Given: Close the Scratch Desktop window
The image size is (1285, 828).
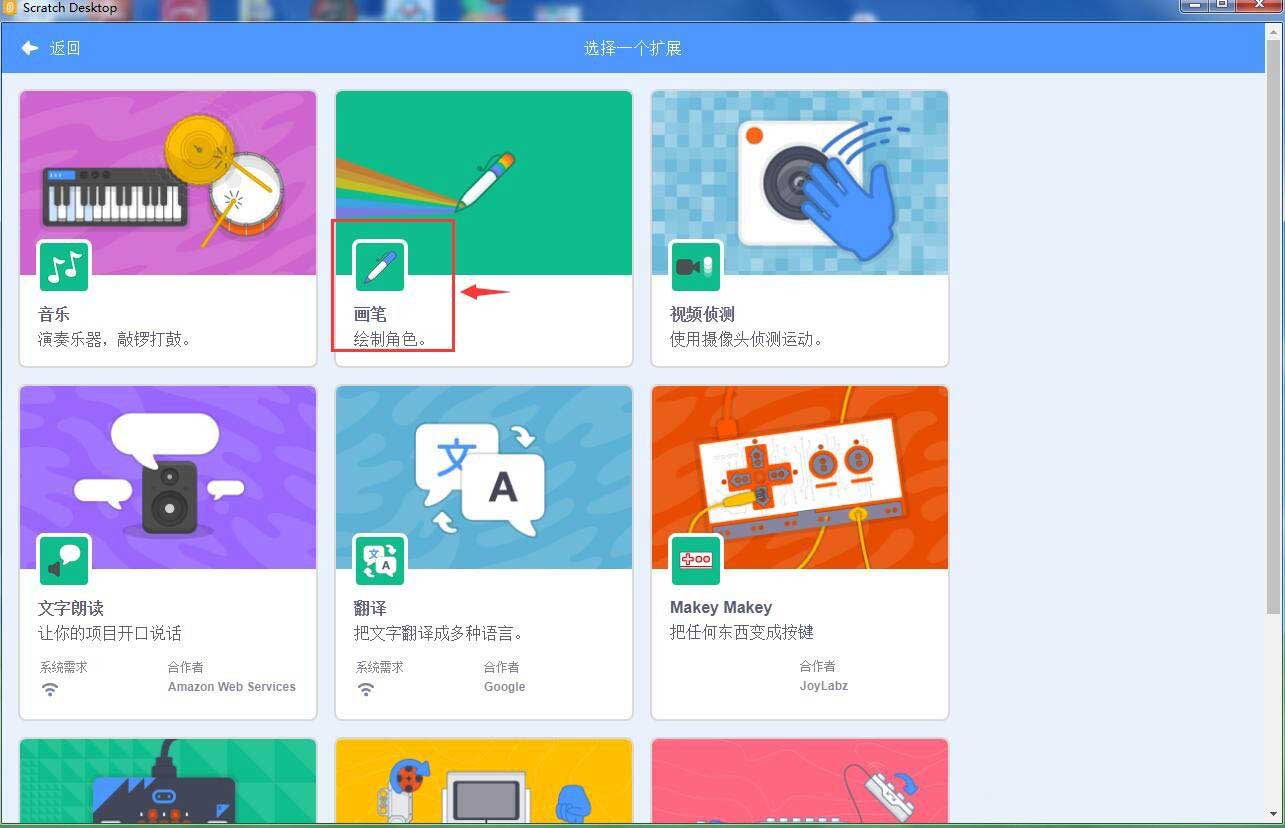Looking at the screenshot, I should [1259, 6].
